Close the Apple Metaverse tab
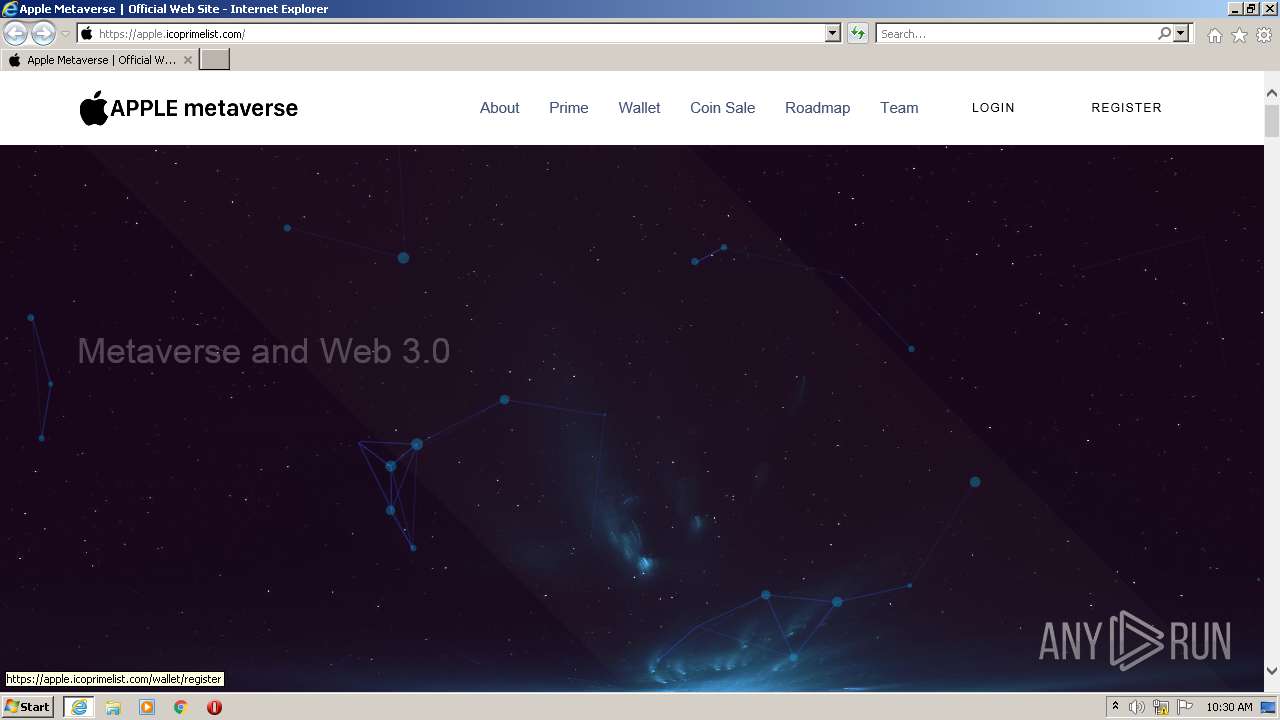 click(x=187, y=60)
